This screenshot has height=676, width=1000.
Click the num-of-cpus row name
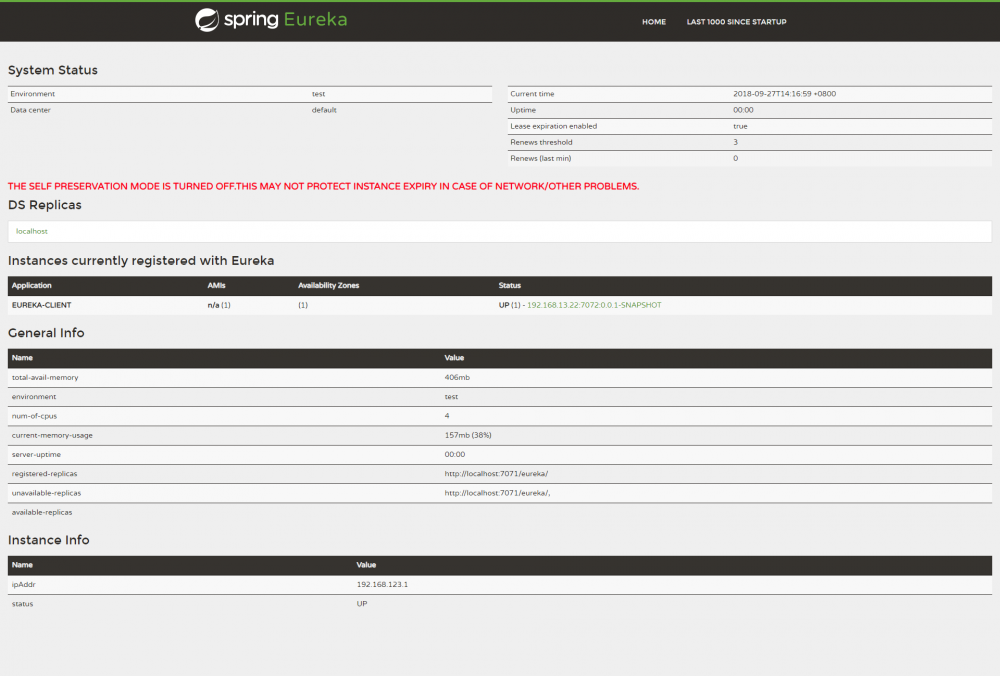point(34,416)
